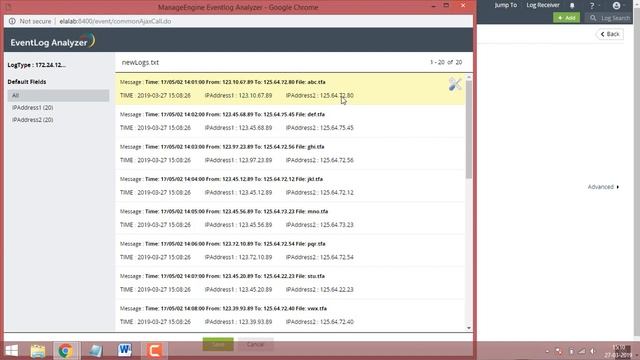
Task: Click IPAddress2 value 125.64.72.54
Action: pyautogui.click(x=337, y=257)
